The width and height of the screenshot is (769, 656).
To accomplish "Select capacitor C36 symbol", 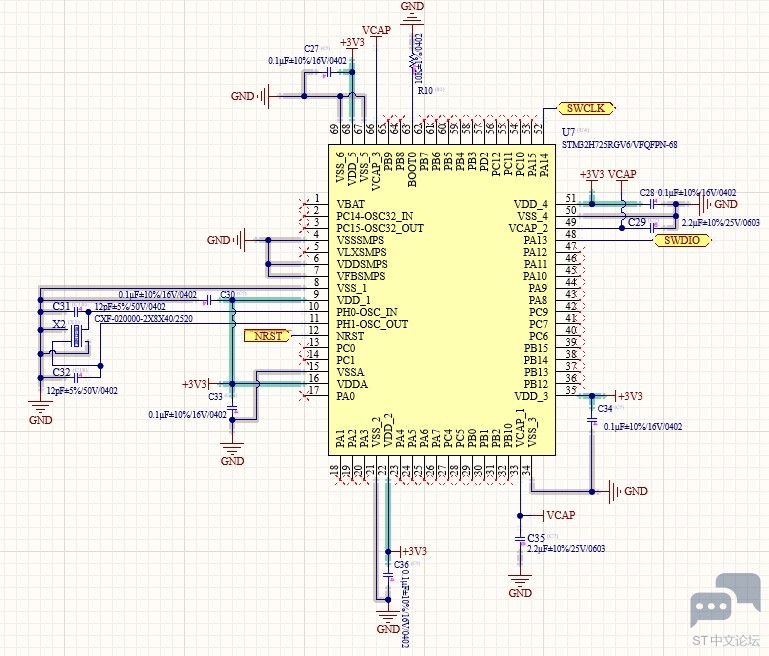I will (x=388, y=575).
